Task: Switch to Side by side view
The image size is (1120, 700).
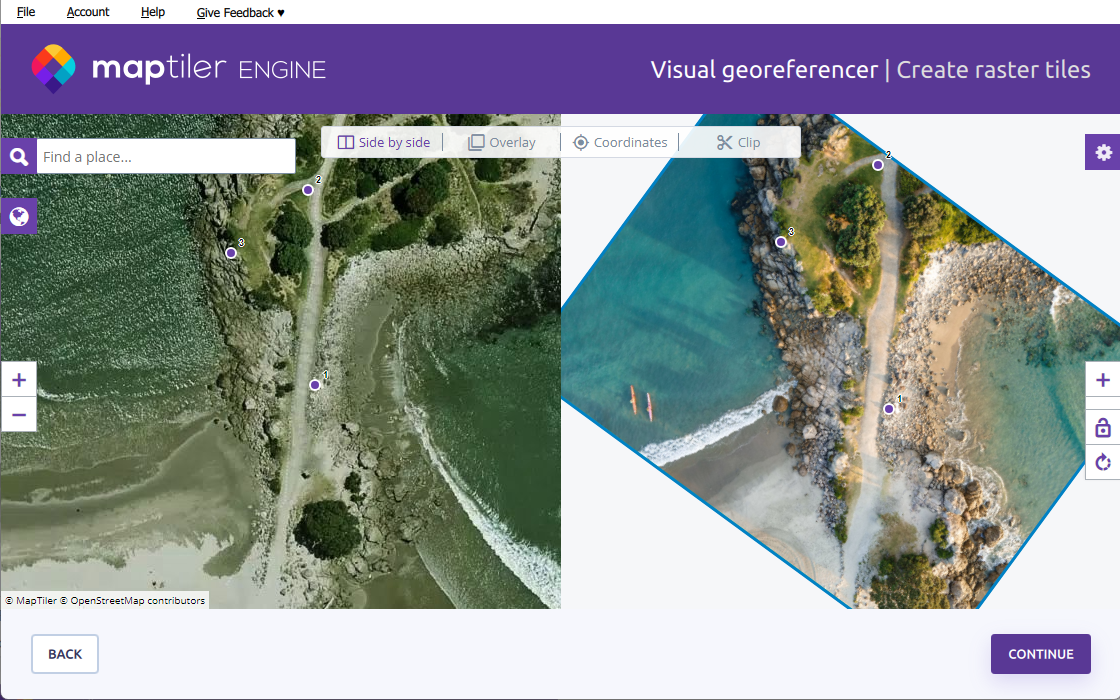Action: tap(384, 143)
